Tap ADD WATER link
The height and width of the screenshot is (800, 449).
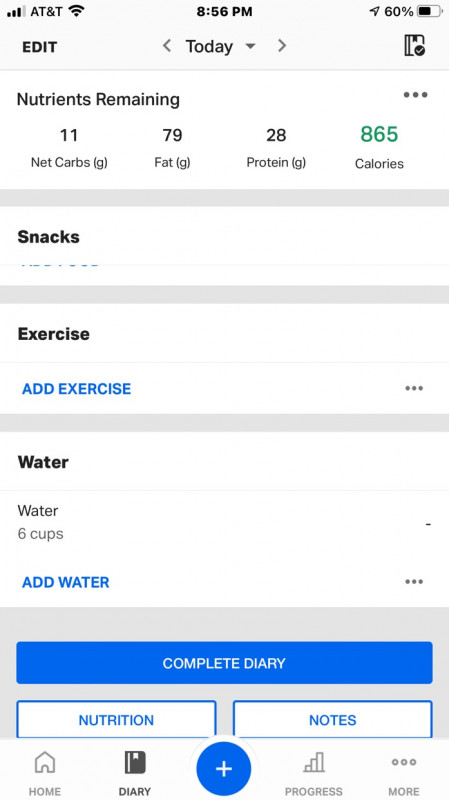[65, 582]
